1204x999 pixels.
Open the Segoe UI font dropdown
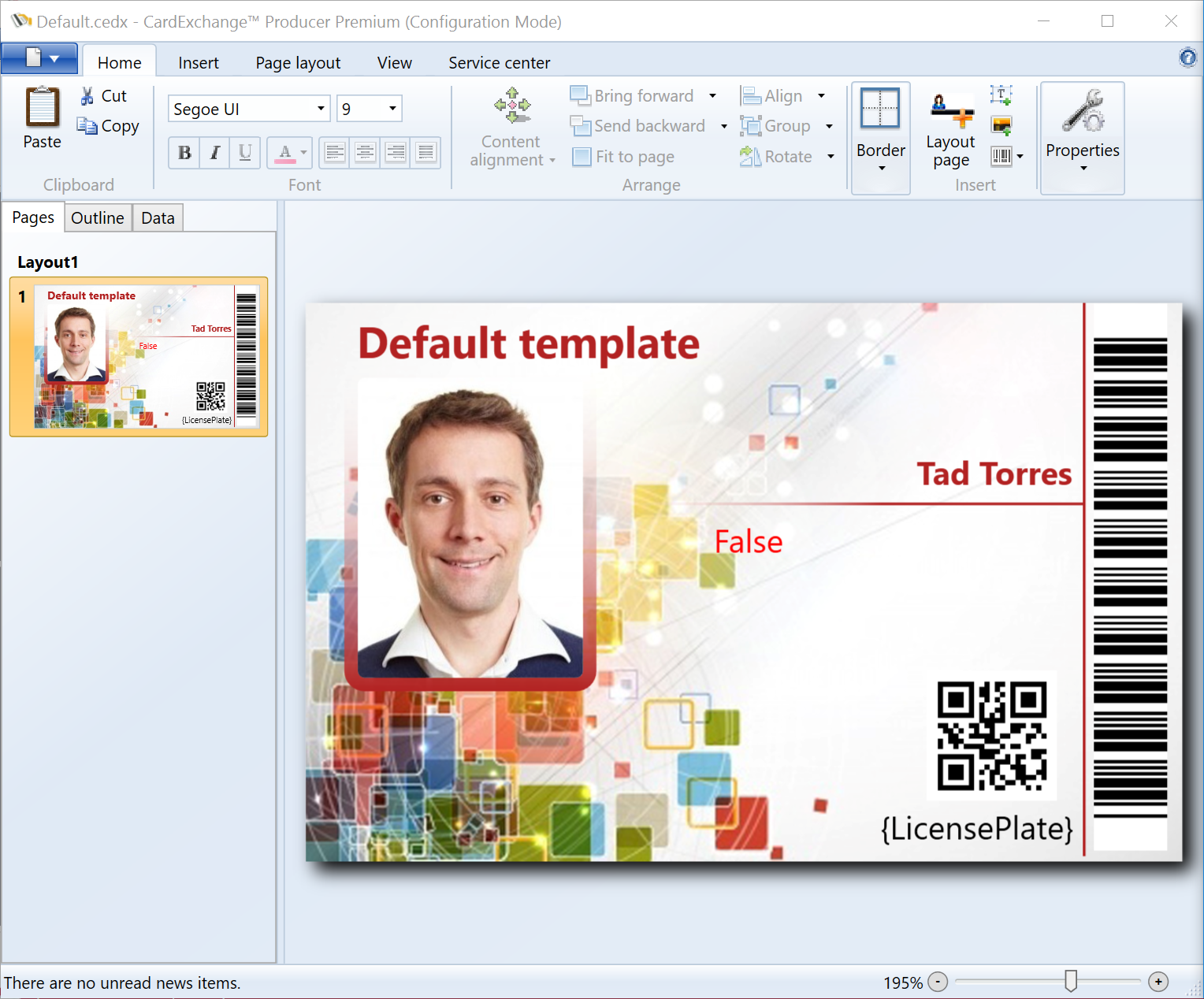click(x=321, y=109)
